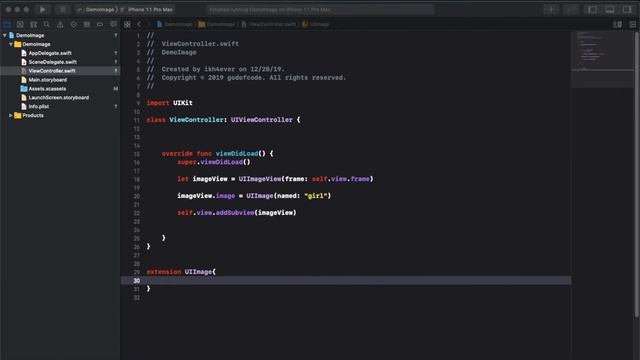Viewport: 640px width, 360px height.
Task: Show the Symbol navigator
Action: pos(33,24)
